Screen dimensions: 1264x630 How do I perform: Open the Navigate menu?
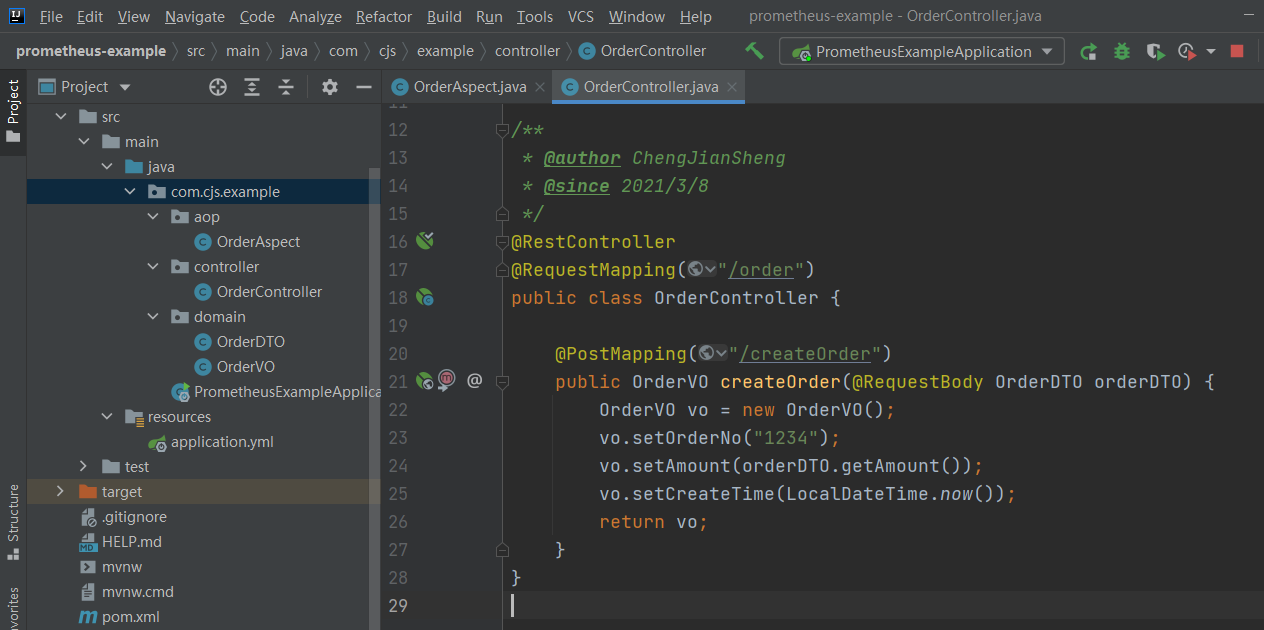(195, 17)
